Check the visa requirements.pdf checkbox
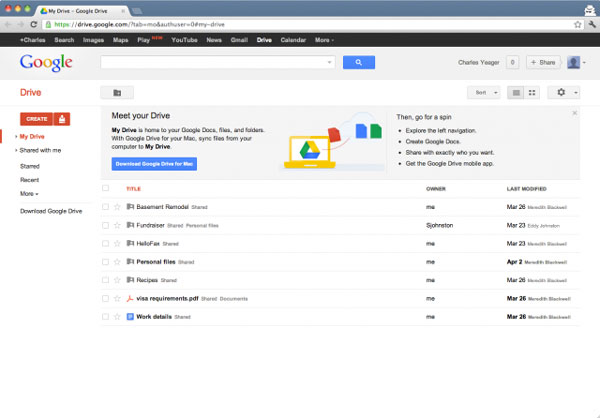The width and height of the screenshot is (600, 418). (105, 298)
